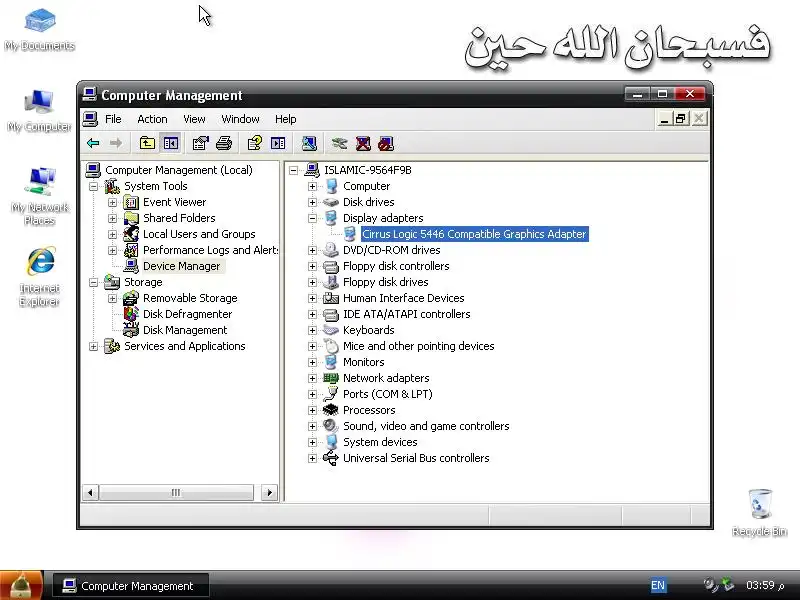
Task: Select My Network Places desktop icon
Action: [39, 196]
